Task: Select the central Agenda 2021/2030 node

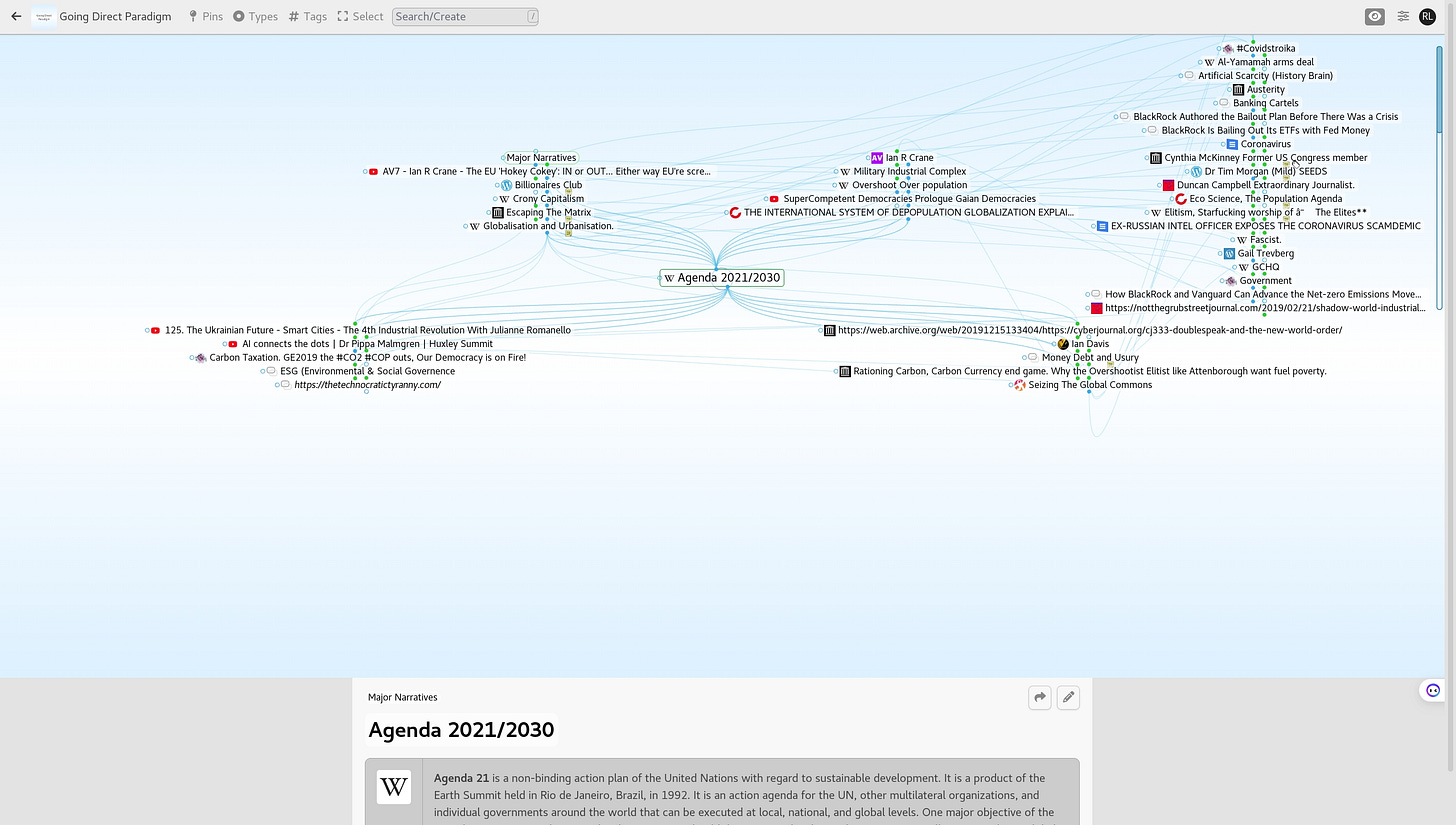Action: 722,277
